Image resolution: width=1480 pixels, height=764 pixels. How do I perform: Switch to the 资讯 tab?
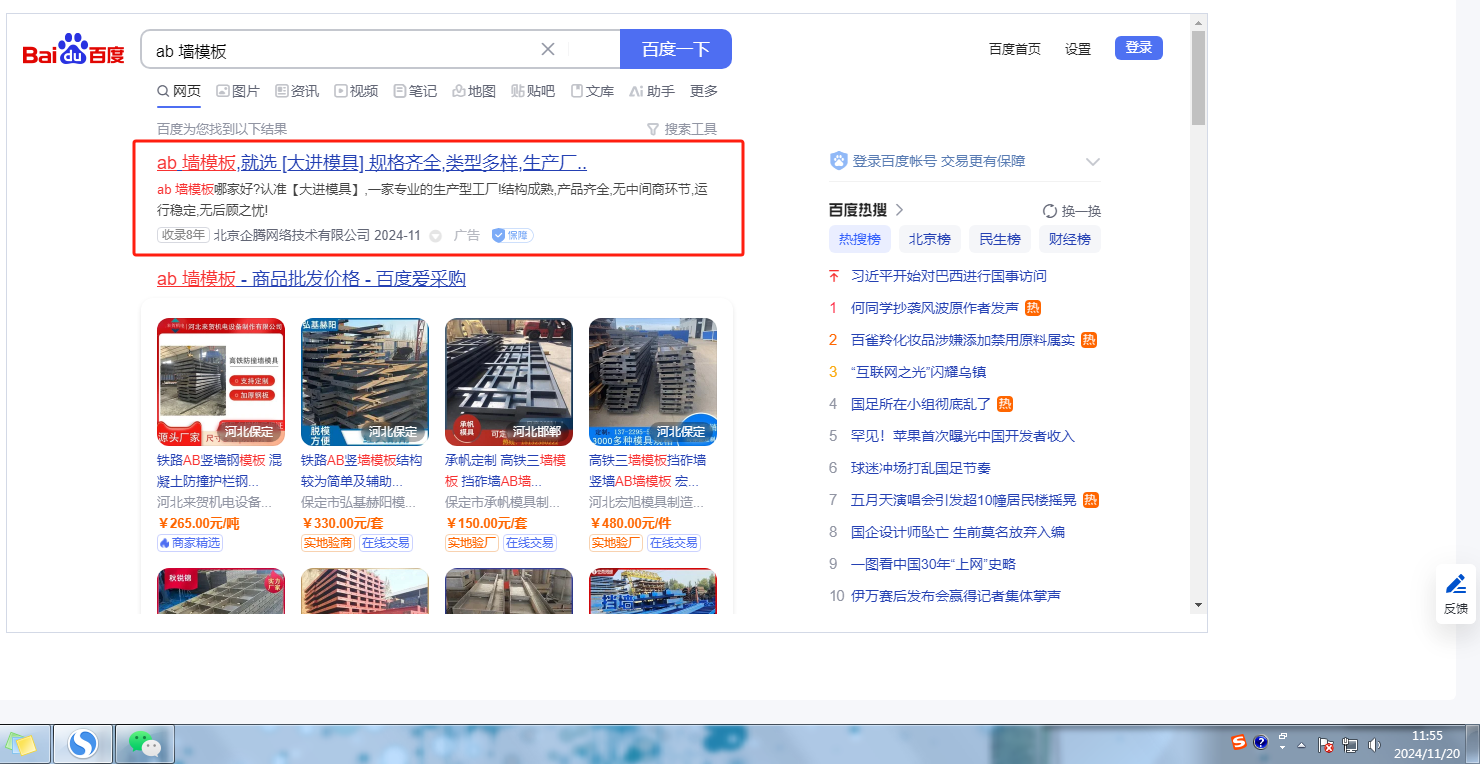(297, 91)
